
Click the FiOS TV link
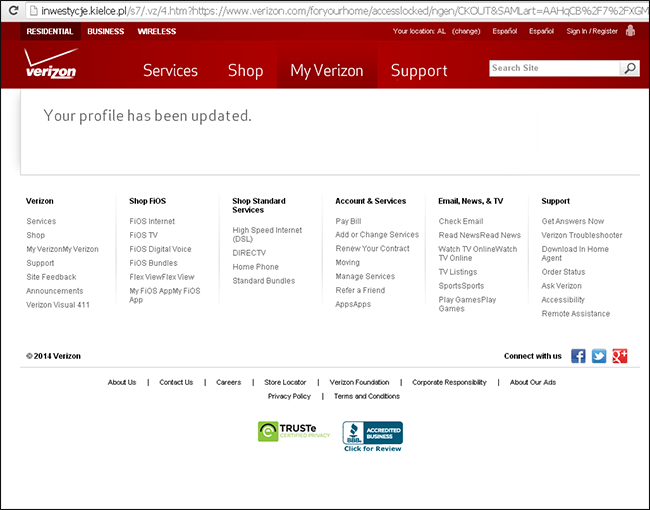143,235
